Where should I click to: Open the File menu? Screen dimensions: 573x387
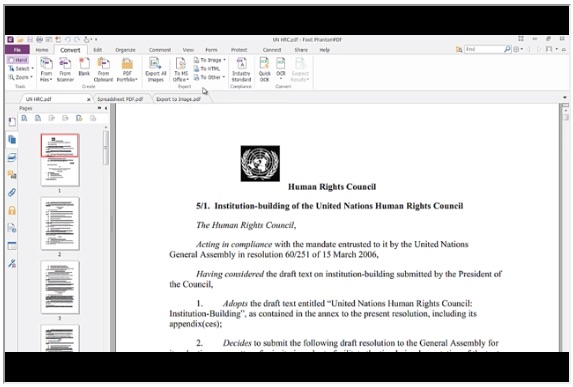[x=17, y=50]
